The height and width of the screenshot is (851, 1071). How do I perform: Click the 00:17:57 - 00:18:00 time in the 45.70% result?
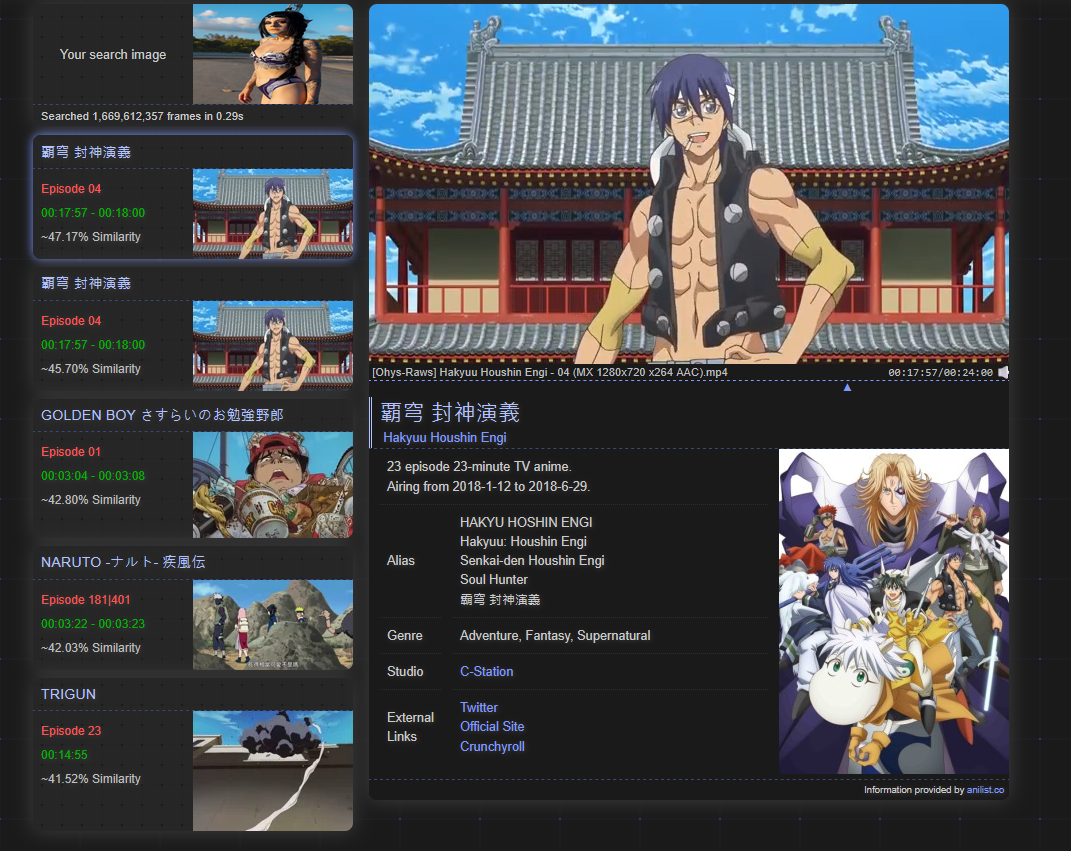tap(93, 344)
